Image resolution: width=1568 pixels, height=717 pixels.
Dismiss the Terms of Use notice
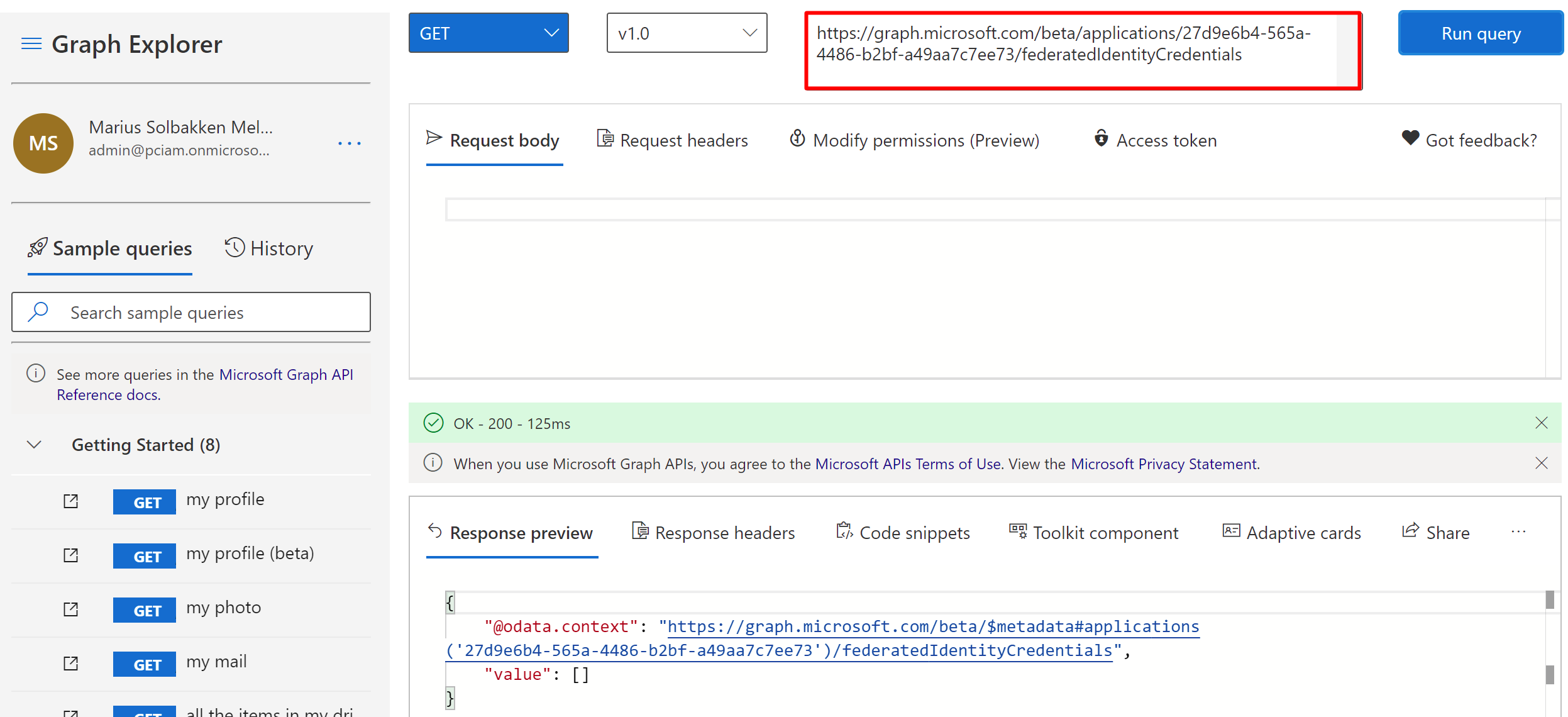coord(1541,464)
